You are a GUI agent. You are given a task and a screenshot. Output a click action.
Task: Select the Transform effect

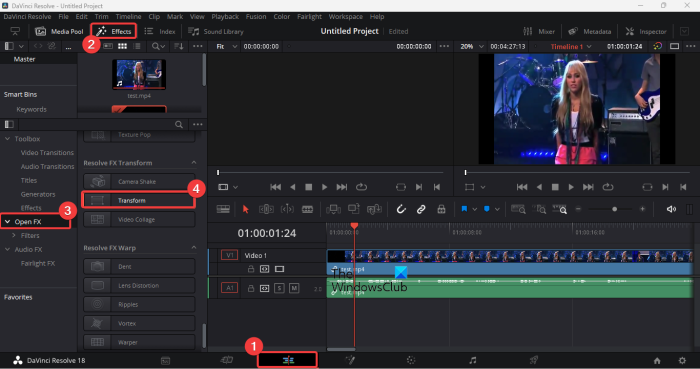pyautogui.click(x=139, y=200)
